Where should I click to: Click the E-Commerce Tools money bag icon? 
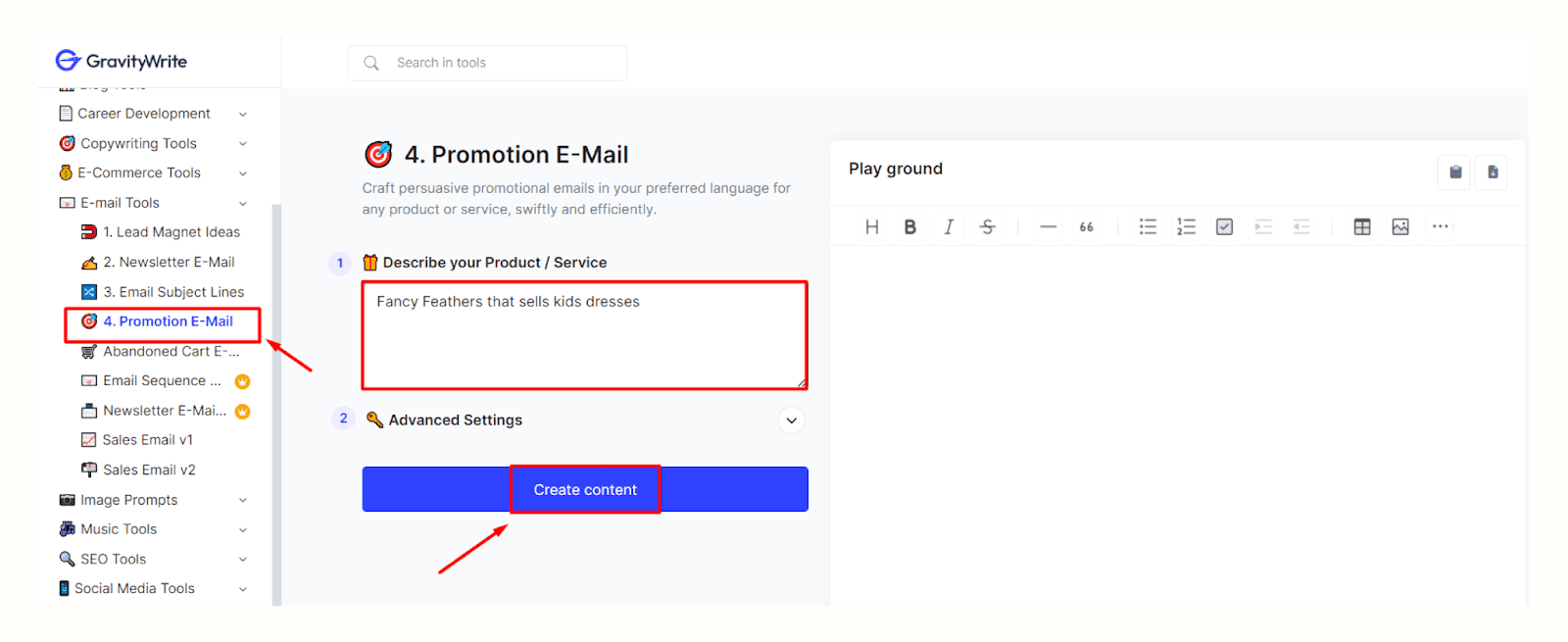[66, 173]
